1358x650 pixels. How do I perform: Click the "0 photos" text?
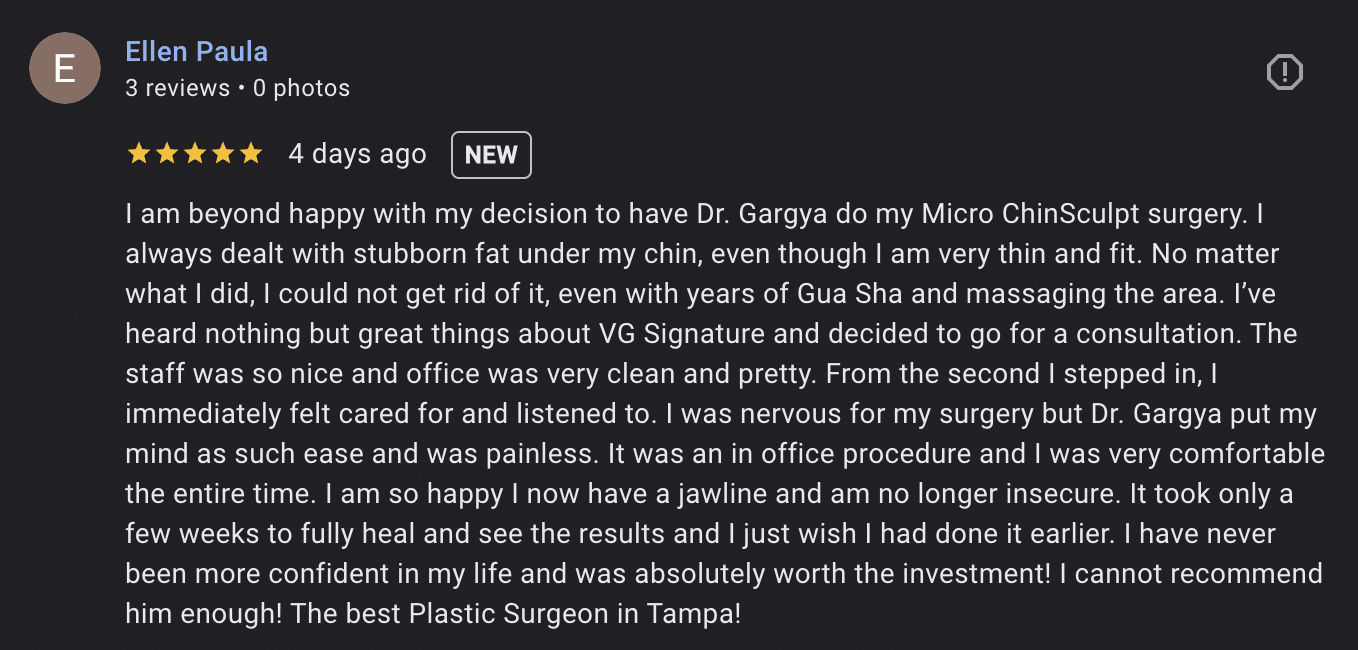[301, 88]
